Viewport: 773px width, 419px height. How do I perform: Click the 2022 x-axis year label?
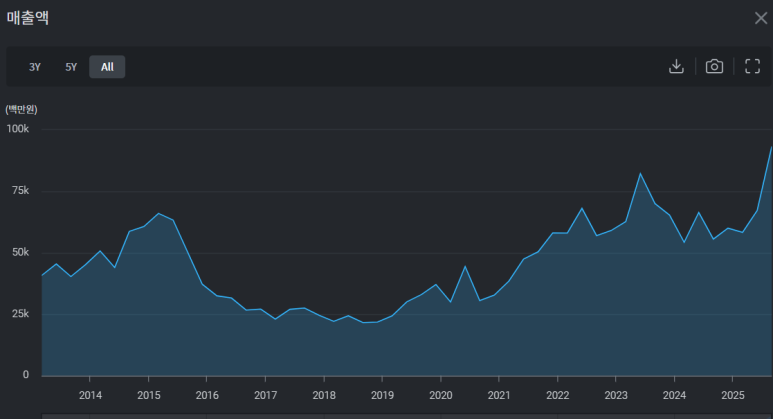click(557, 395)
